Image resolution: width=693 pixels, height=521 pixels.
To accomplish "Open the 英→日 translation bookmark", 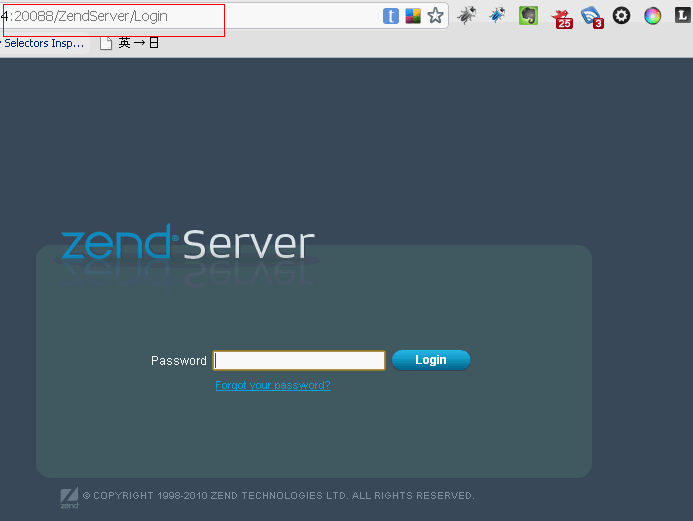I will (129, 43).
